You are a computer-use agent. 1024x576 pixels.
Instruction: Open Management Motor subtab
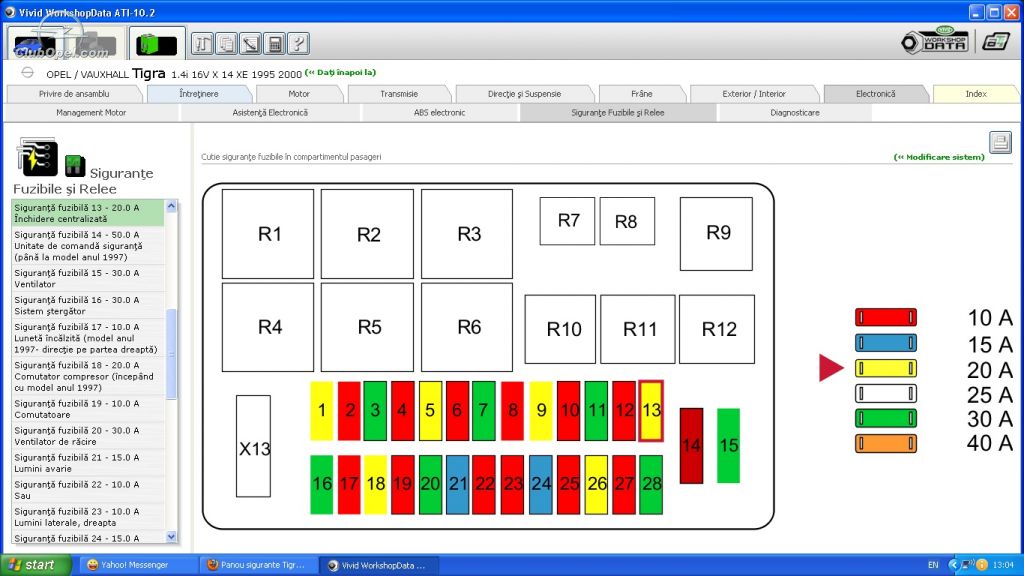click(91, 113)
